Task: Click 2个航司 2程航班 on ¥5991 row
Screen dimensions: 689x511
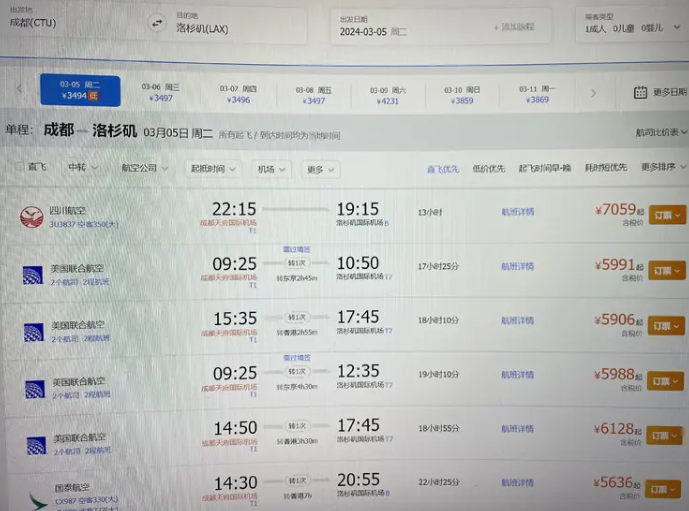Action: click(80, 282)
